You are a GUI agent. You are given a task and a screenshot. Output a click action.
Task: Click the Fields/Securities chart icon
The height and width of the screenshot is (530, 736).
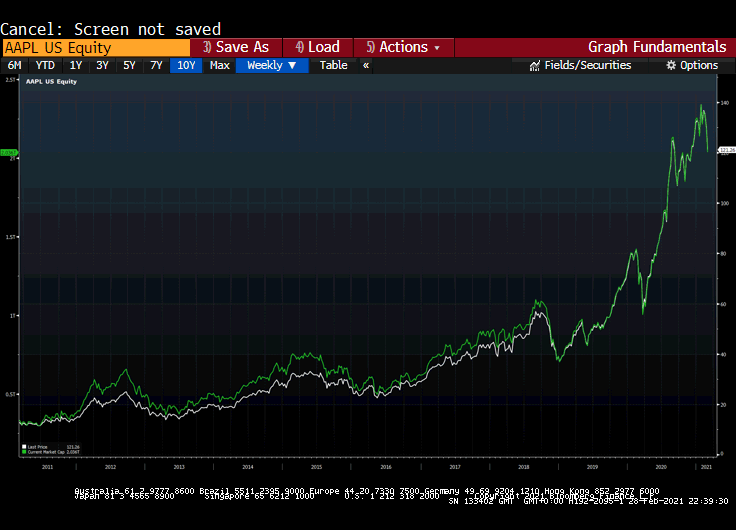tap(535, 65)
